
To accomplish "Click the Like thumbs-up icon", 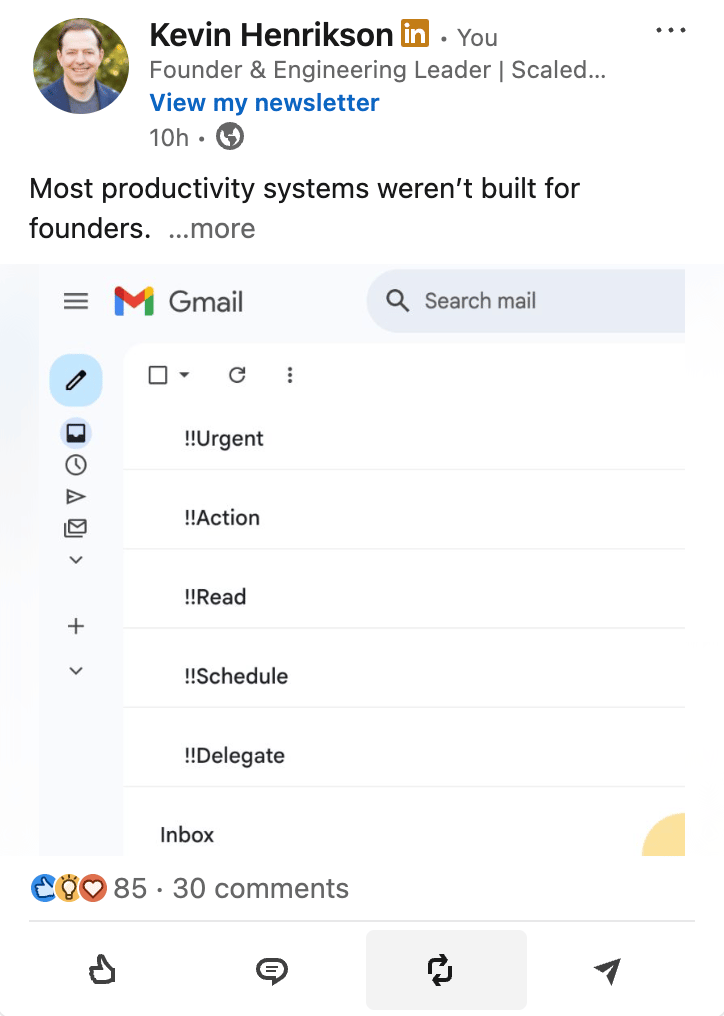I will [x=102, y=970].
